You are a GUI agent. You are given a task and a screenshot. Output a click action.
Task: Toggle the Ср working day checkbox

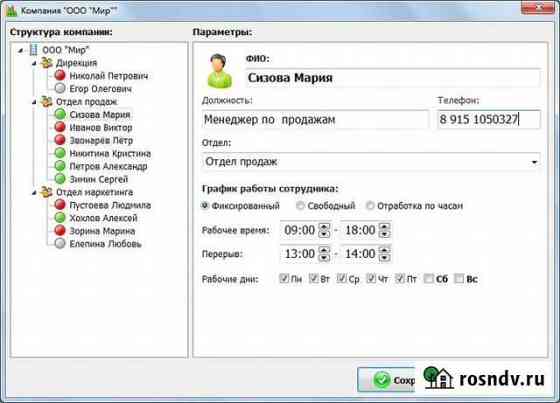(341, 278)
